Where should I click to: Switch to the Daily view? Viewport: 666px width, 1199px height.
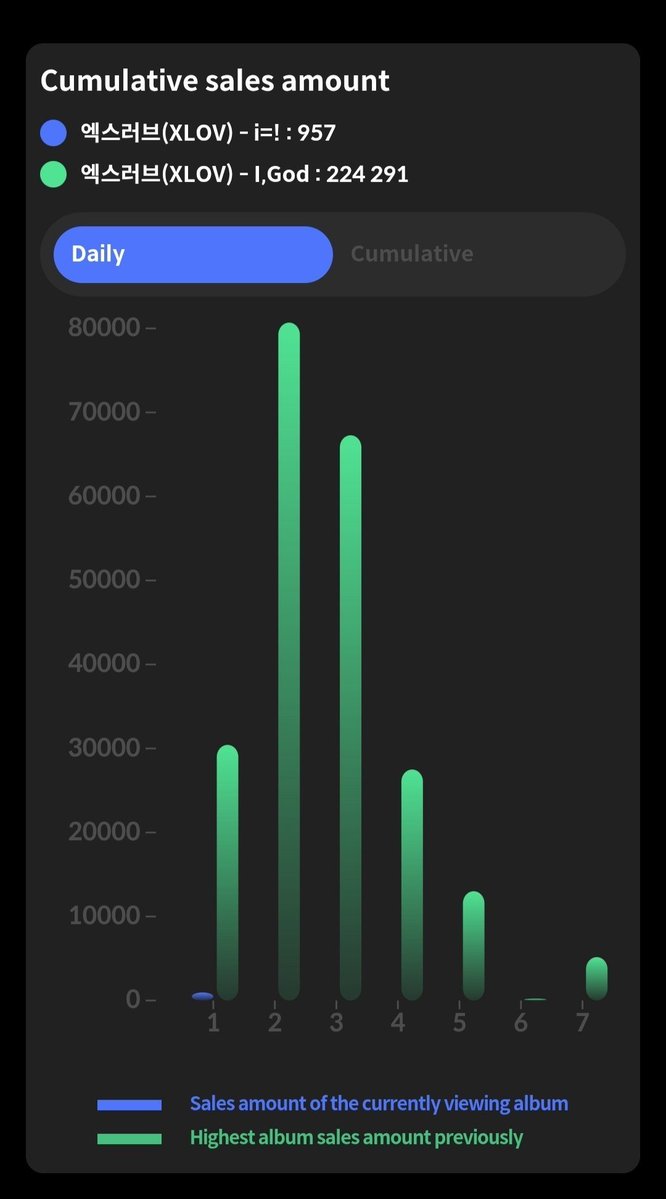click(193, 254)
